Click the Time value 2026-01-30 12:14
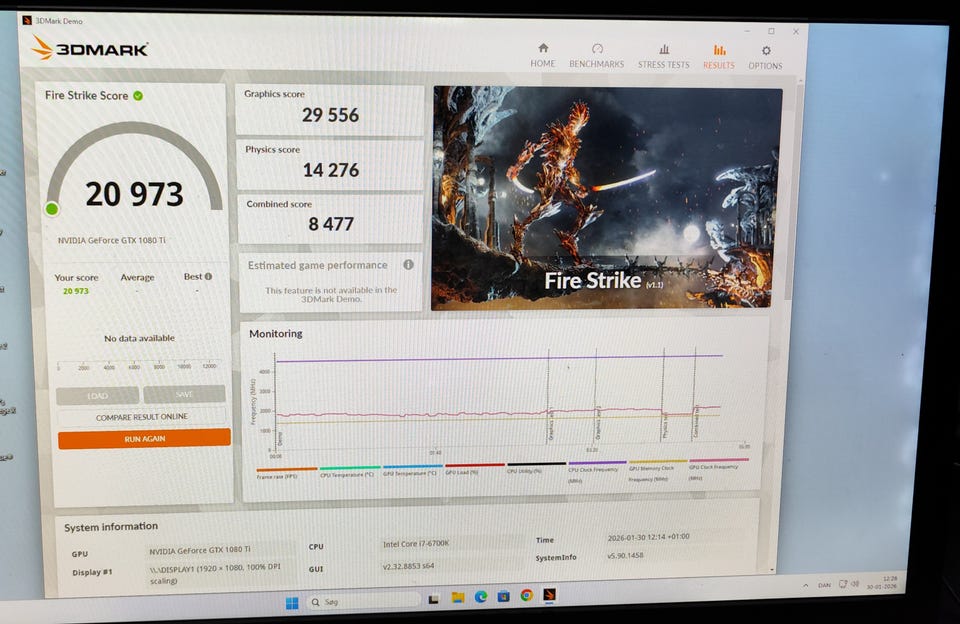The height and width of the screenshot is (624, 960). 648,537
